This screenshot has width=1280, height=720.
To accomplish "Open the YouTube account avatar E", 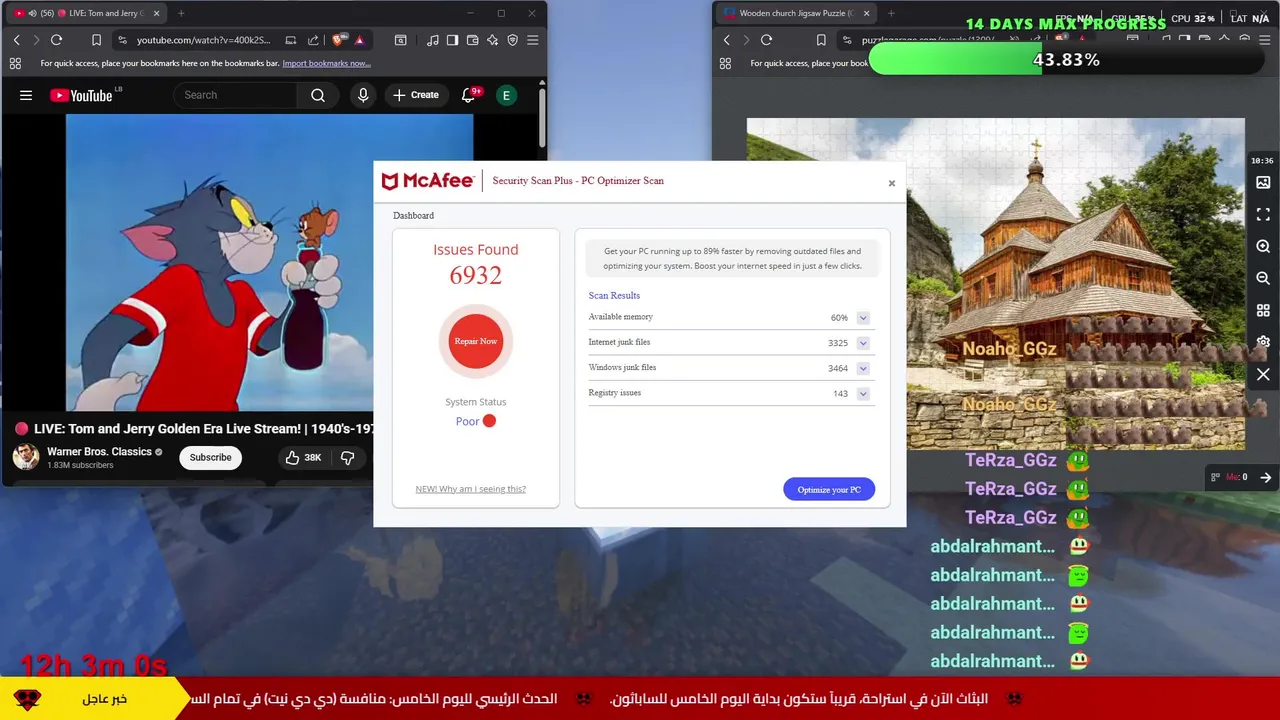I will pyautogui.click(x=506, y=95).
